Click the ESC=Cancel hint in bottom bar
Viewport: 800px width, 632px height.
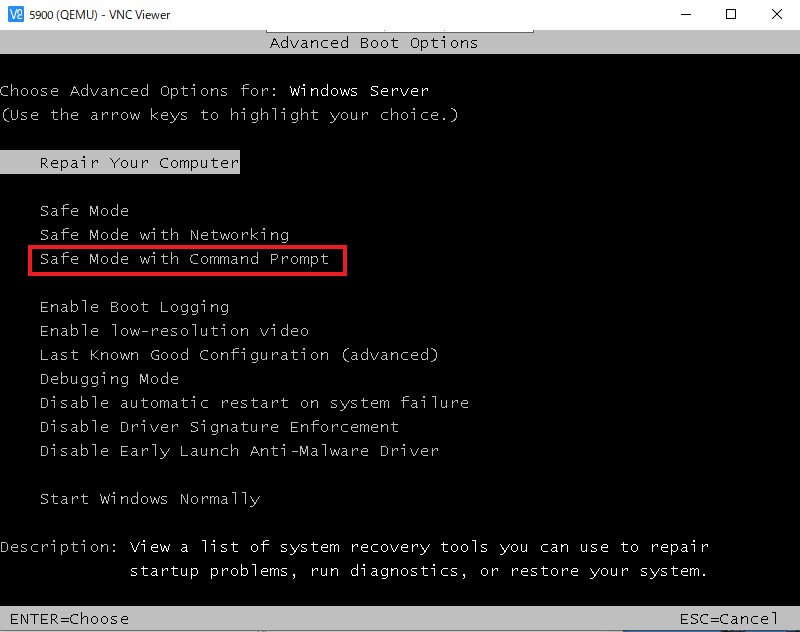[x=729, y=619]
